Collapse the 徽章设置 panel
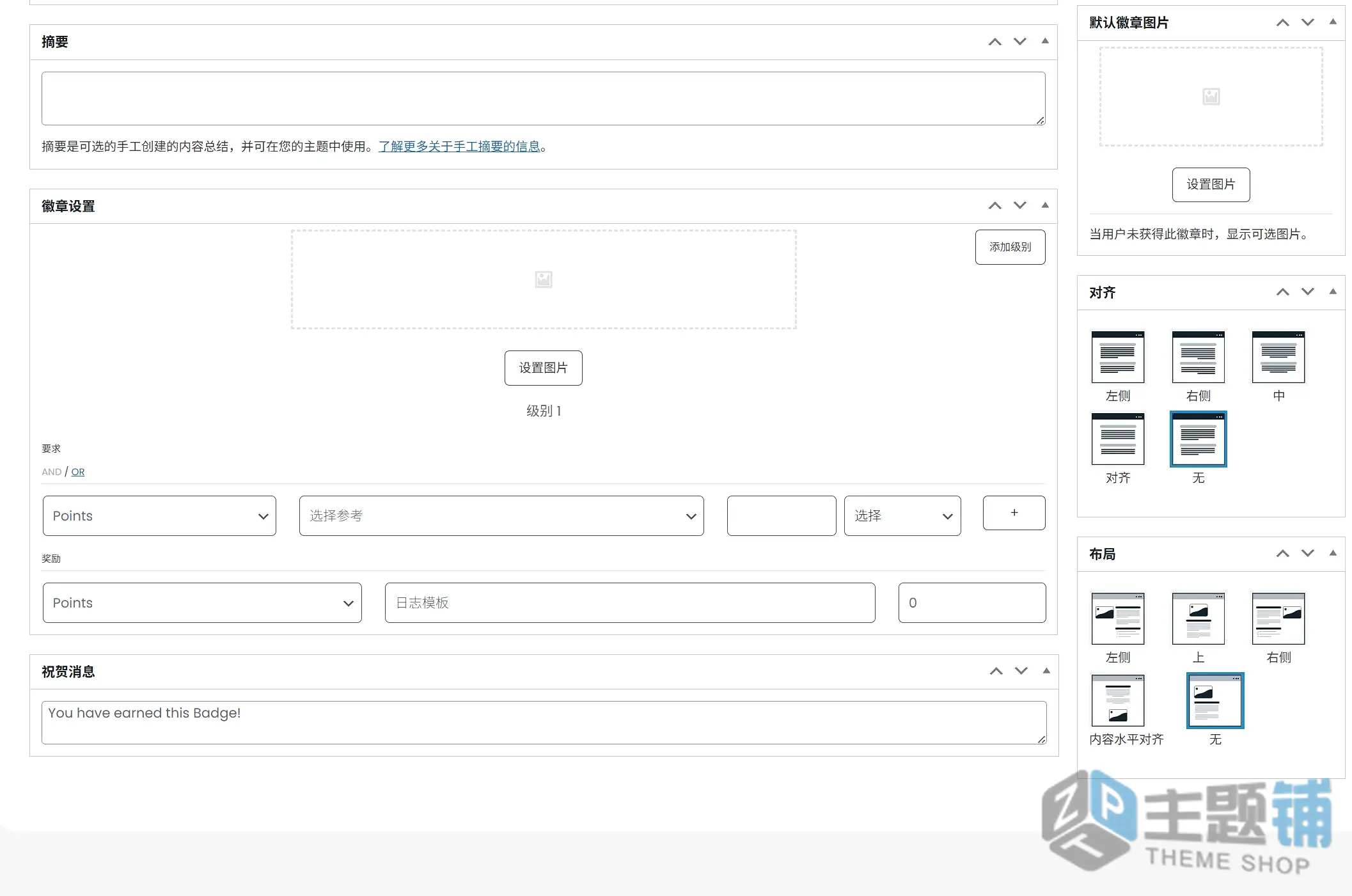This screenshot has height=896, width=1352. click(x=1045, y=205)
